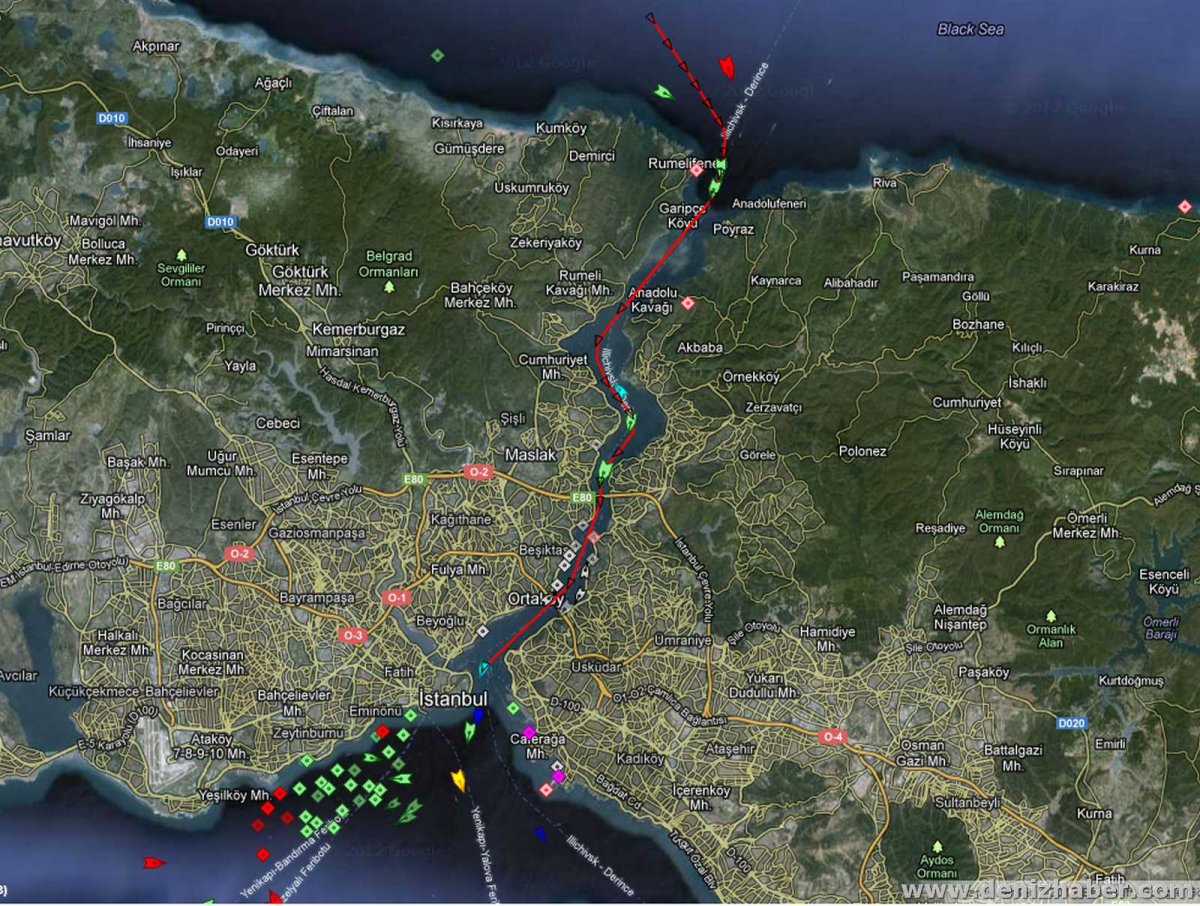1200x906 pixels.
Task: Click the İstanbul city label
Action: click(x=452, y=697)
